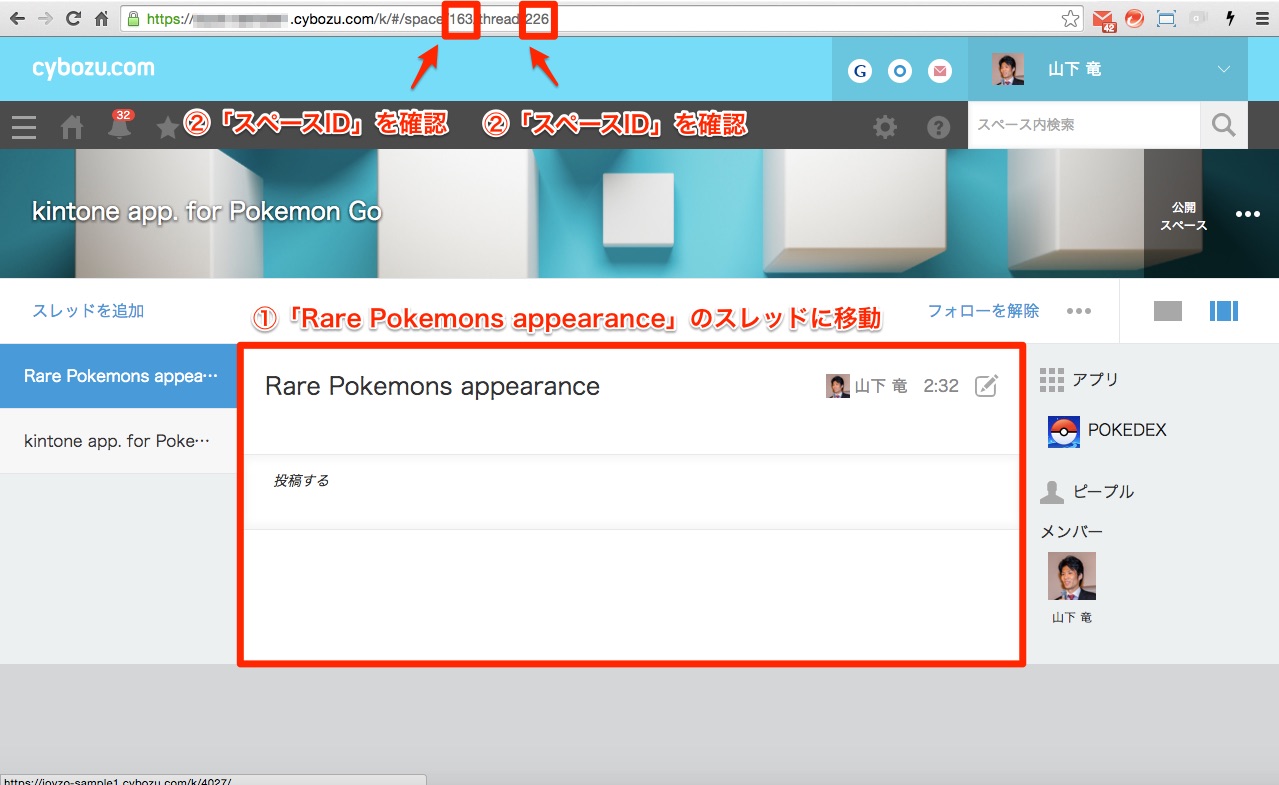The width and height of the screenshot is (1279, 785).
Task: Select the Rare Pokemons appea… thread
Action: (x=118, y=376)
